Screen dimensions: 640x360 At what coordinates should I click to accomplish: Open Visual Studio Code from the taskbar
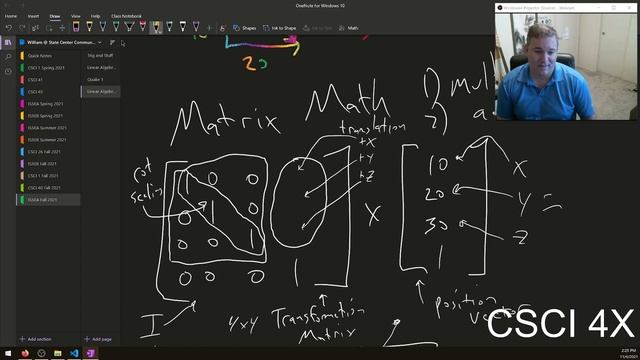pos(74,353)
